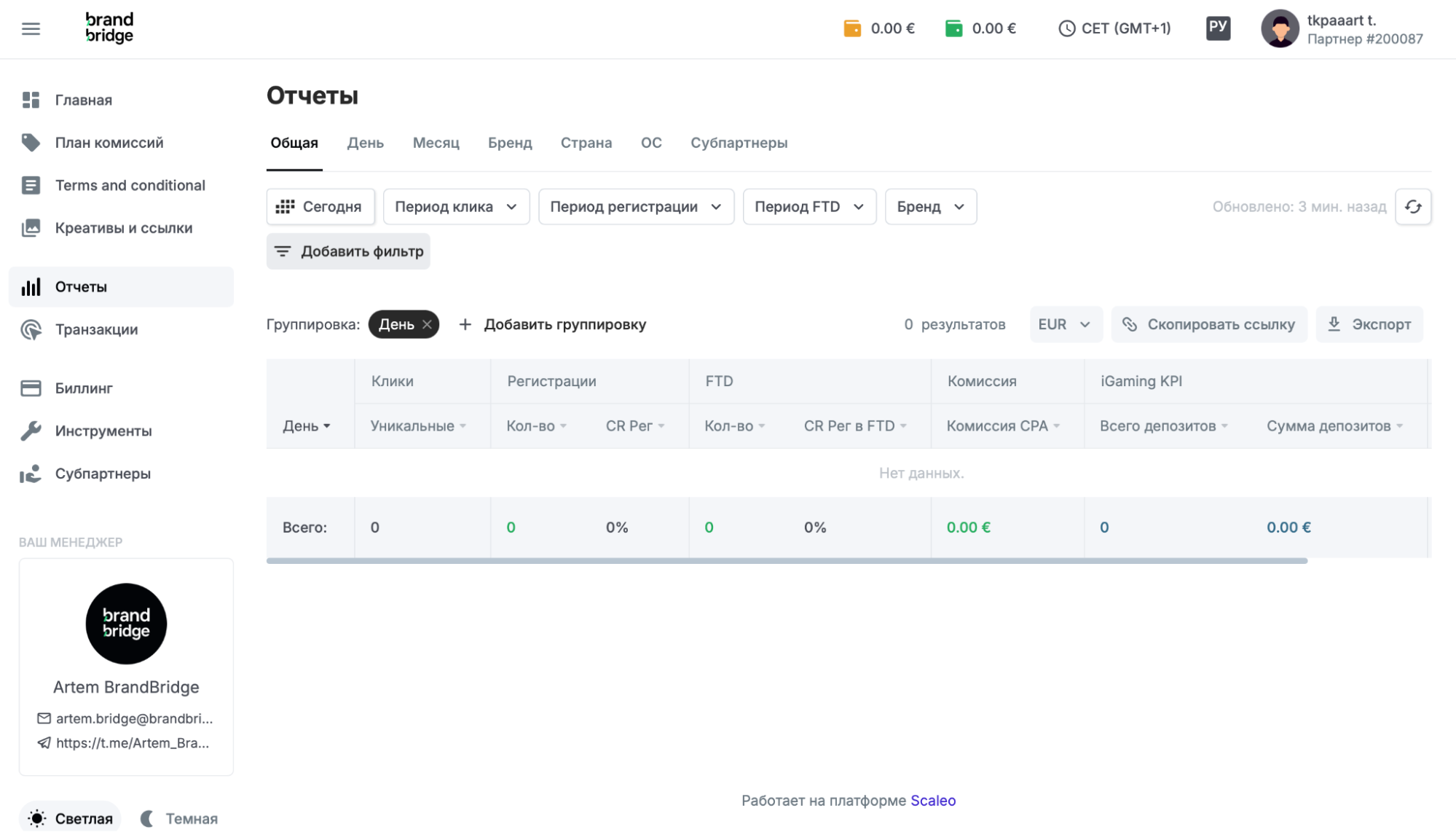The image size is (1456, 832).
Task: Sort by Комиссия CPA column
Action: tap(1003, 426)
